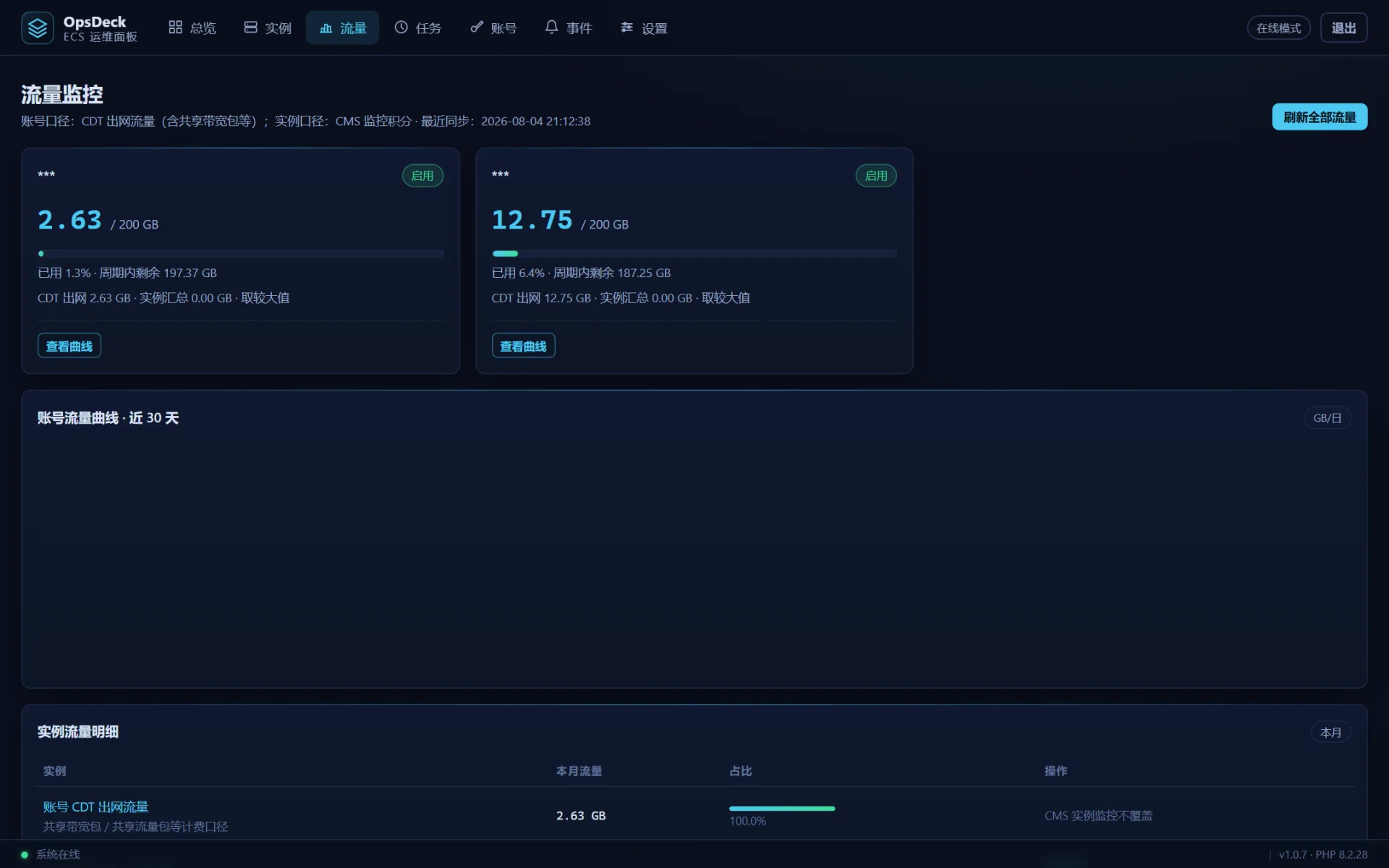1389x868 pixels.
Task: Click the GB/日 unit badge
Action: coord(1328,418)
